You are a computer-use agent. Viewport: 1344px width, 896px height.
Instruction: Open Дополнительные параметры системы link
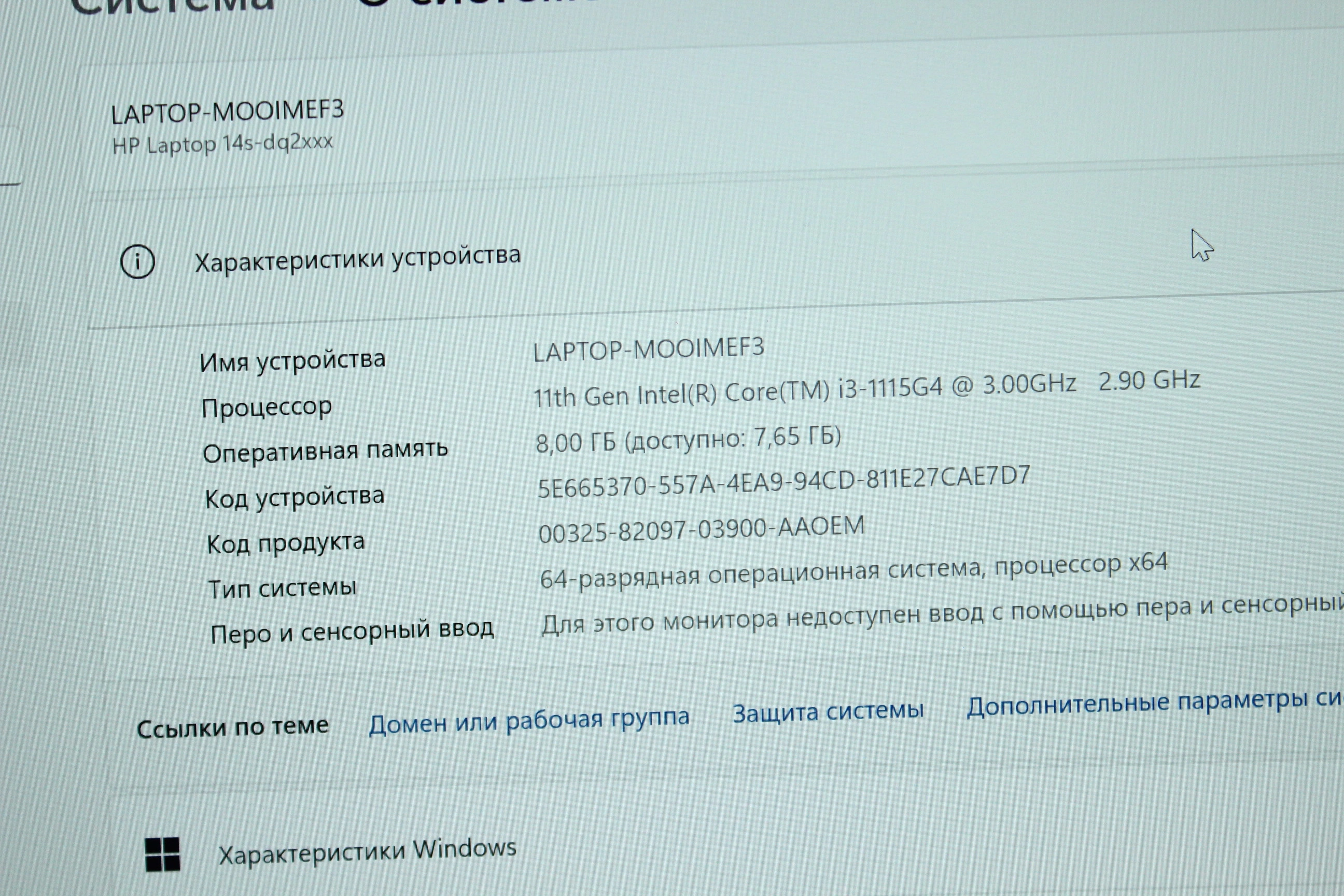click(1153, 703)
